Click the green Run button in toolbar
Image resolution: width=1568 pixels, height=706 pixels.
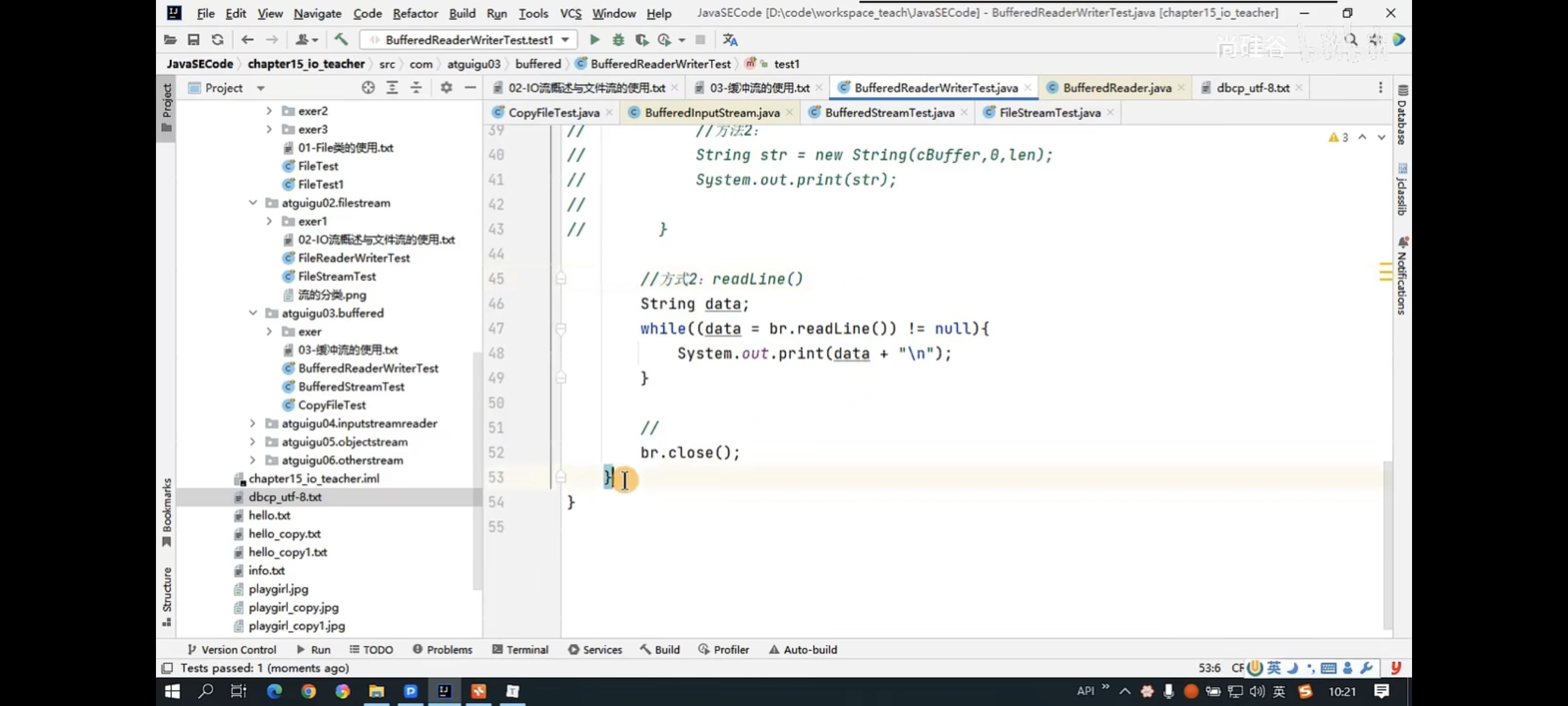coord(594,40)
